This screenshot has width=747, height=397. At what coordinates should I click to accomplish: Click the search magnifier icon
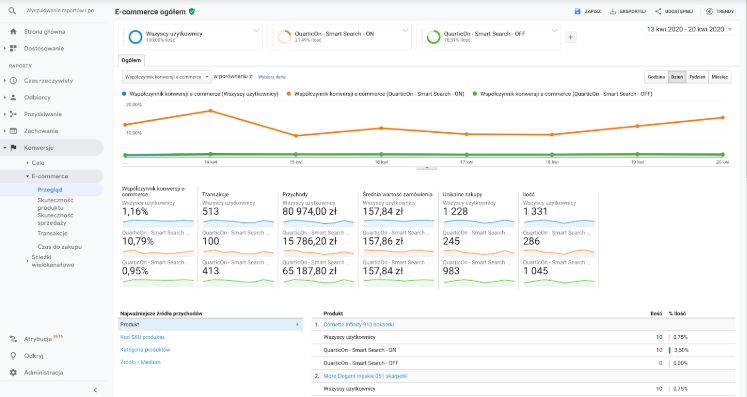click(x=12, y=10)
